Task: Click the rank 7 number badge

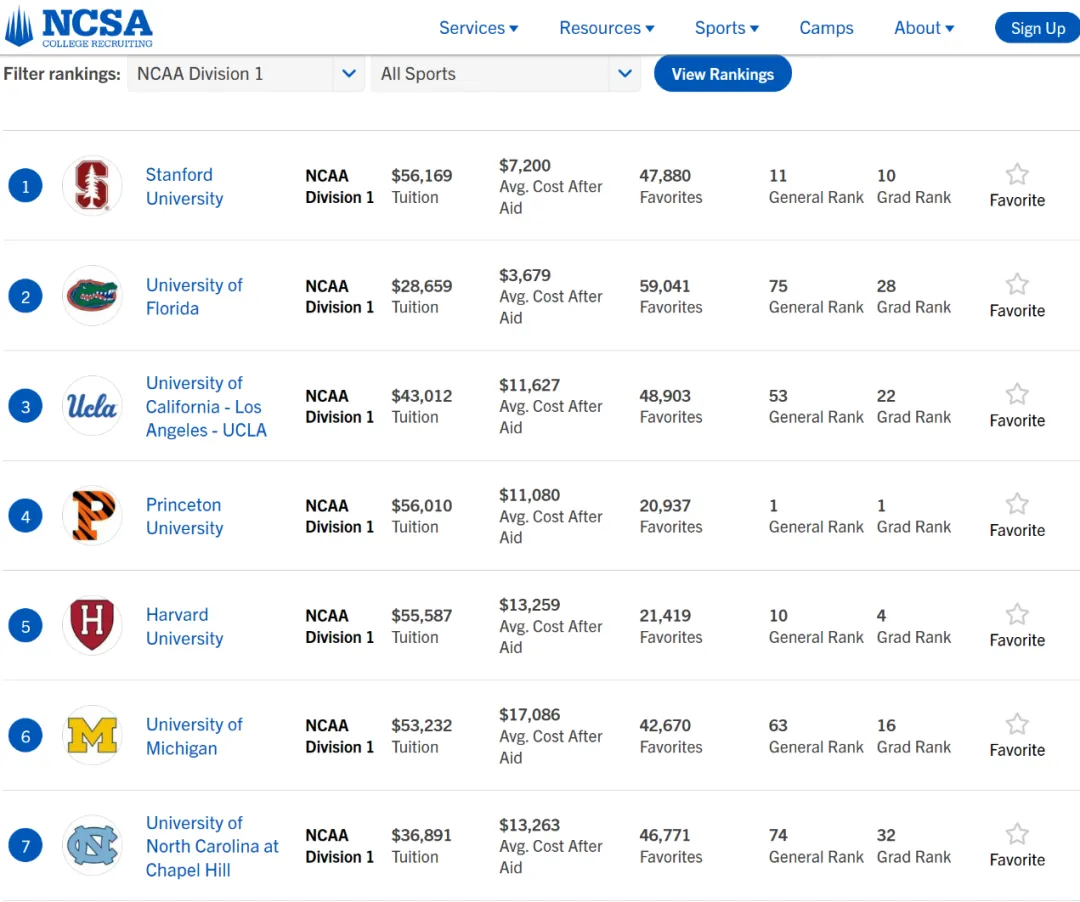Action: tap(25, 846)
